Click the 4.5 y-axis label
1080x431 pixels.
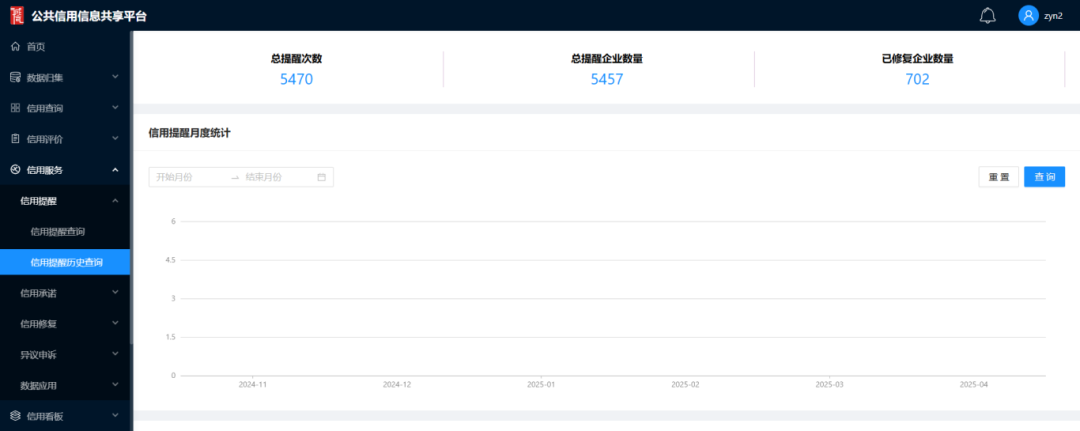[x=169, y=260]
